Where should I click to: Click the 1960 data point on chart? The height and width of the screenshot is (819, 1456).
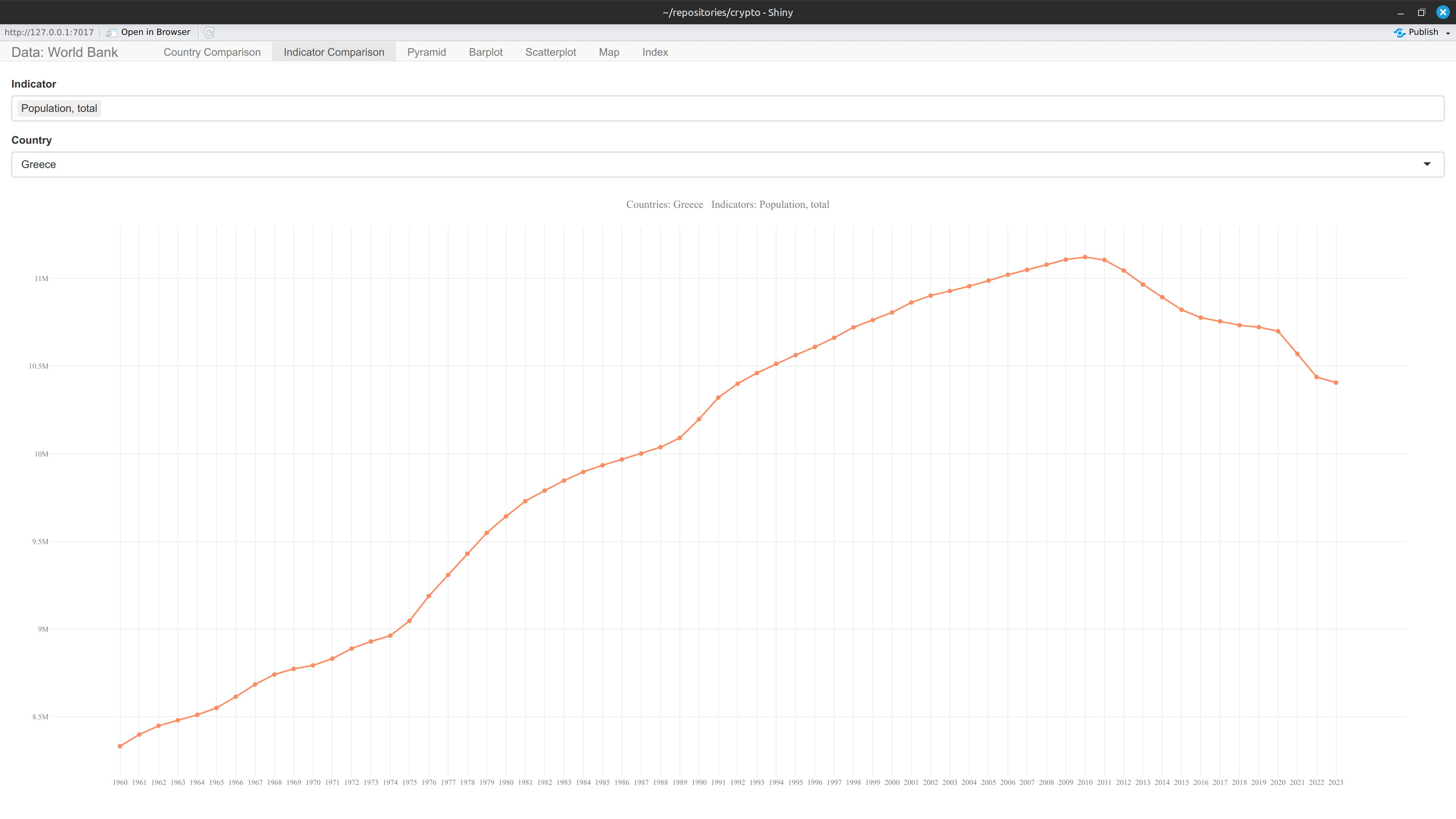click(120, 746)
